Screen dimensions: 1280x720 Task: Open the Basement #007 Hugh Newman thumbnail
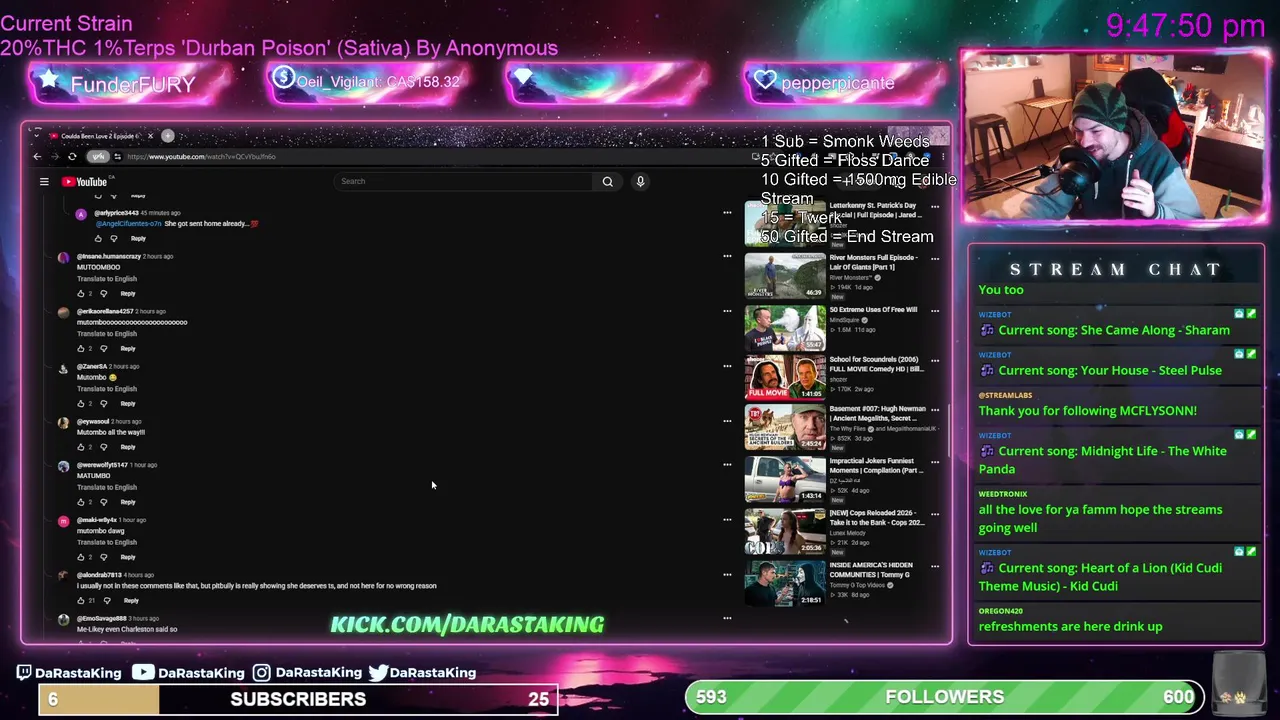click(785, 428)
